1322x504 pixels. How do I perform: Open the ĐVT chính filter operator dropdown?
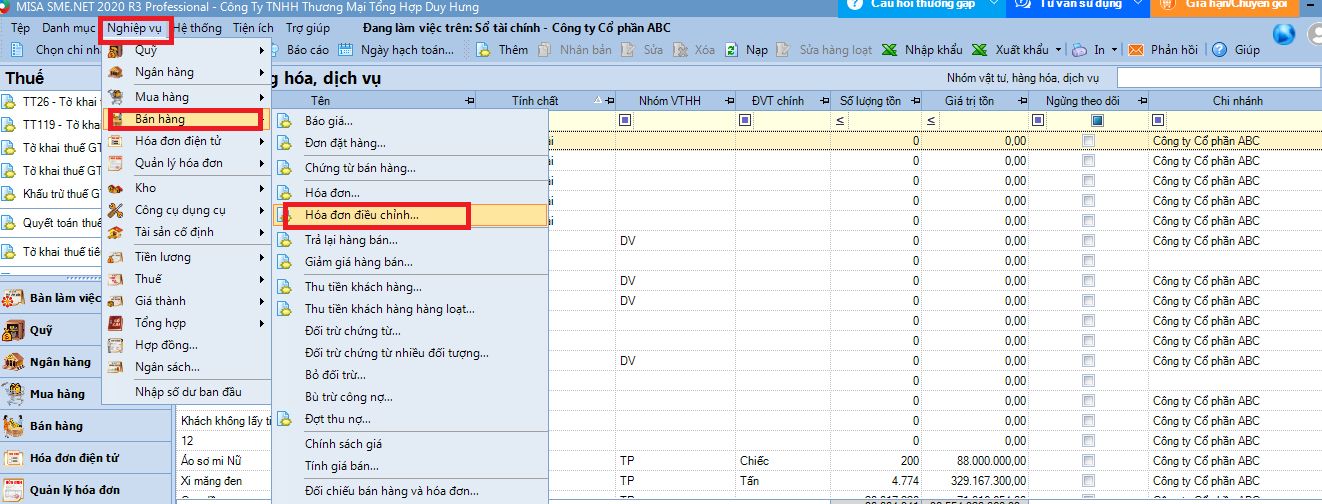click(745, 121)
